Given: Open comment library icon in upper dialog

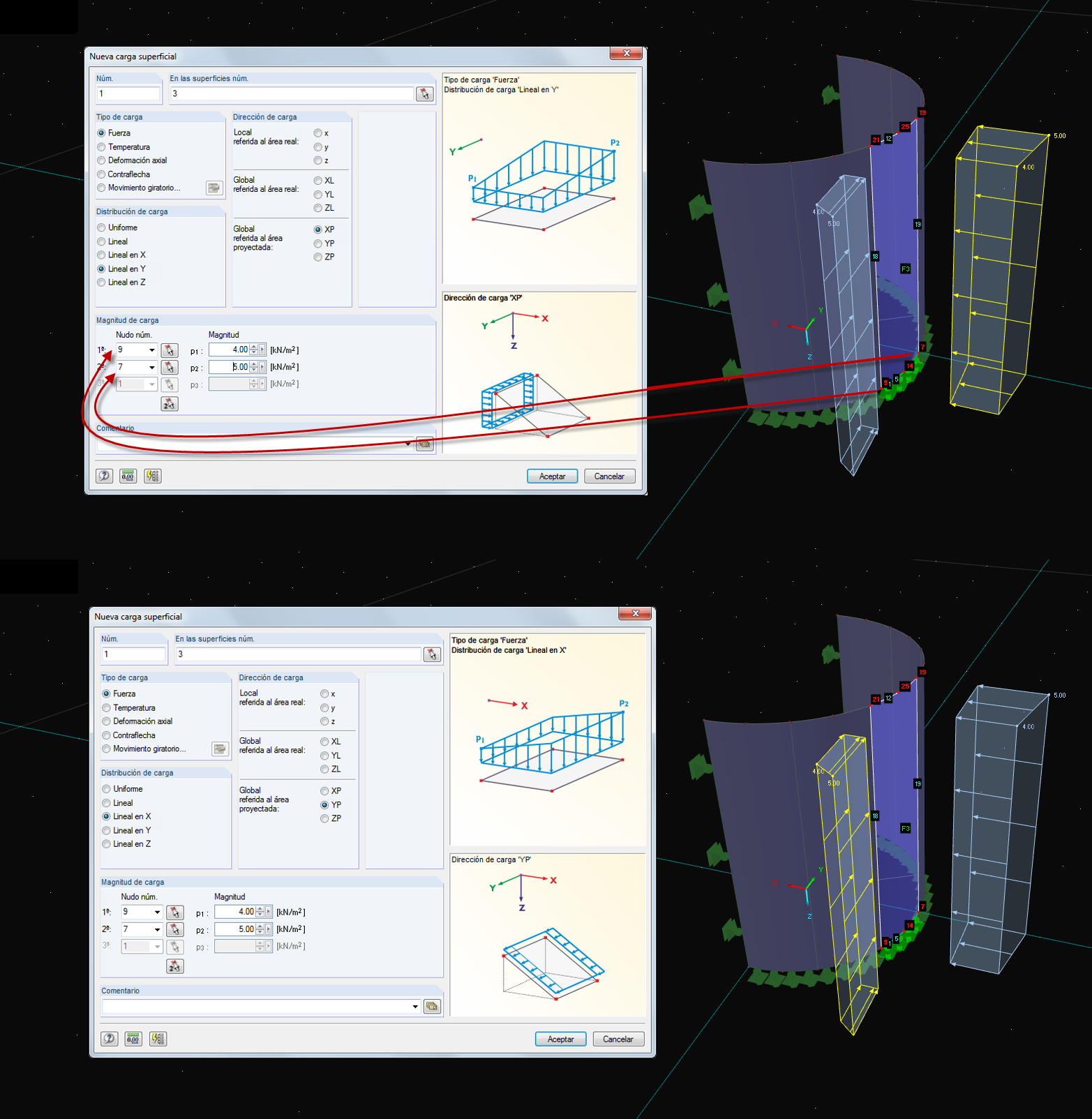Looking at the screenshot, I should 424,444.
